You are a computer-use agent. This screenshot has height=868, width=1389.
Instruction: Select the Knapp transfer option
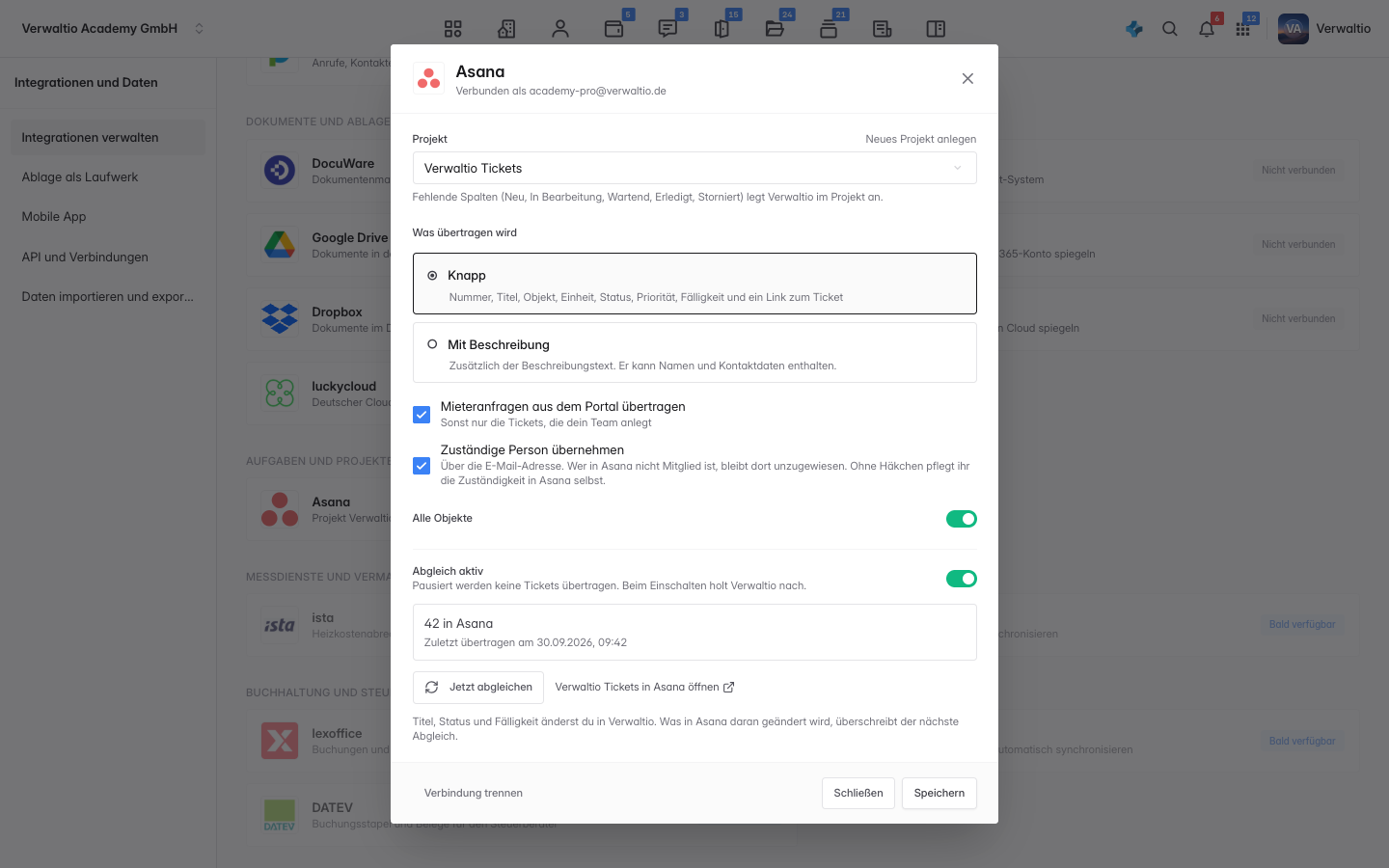[694, 284]
